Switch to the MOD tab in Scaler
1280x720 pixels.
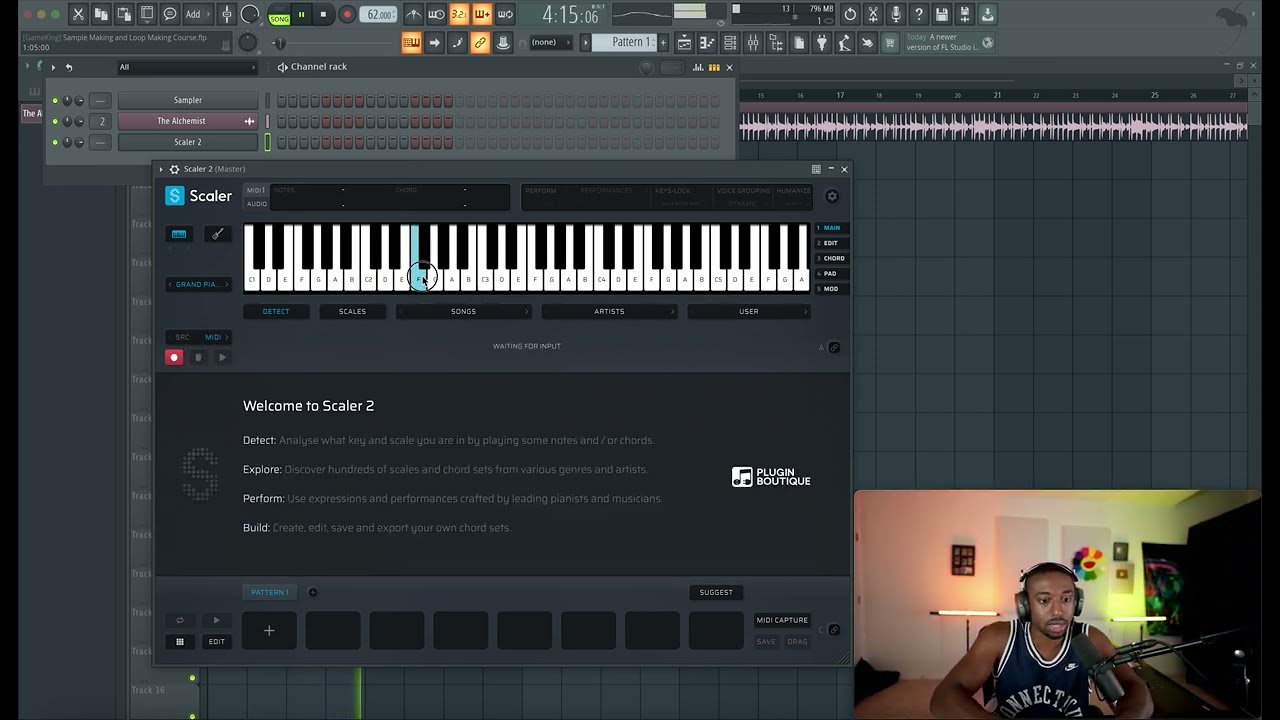click(829, 289)
